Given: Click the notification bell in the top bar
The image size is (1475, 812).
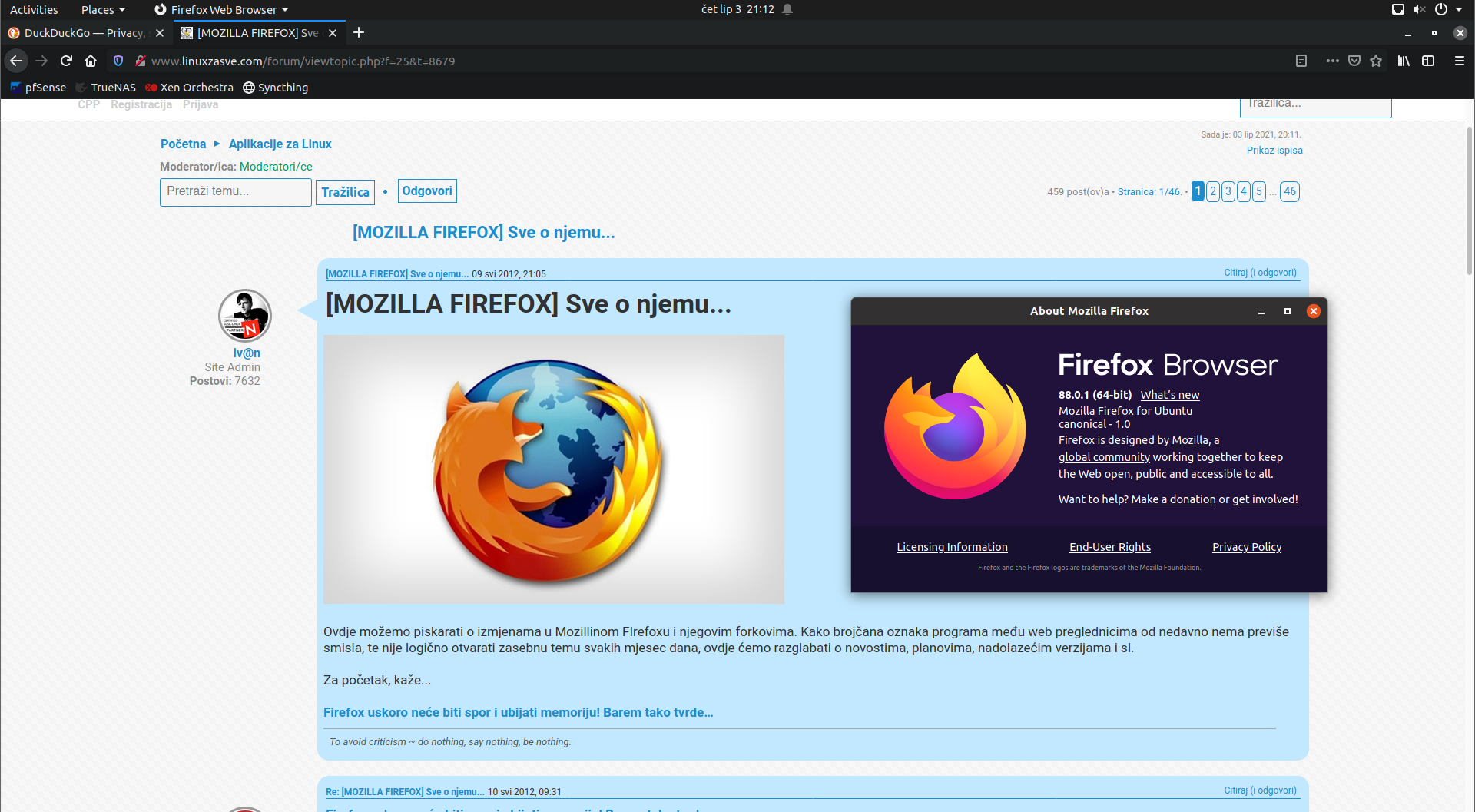Looking at the screenshot, I should (x=787, y=9).
